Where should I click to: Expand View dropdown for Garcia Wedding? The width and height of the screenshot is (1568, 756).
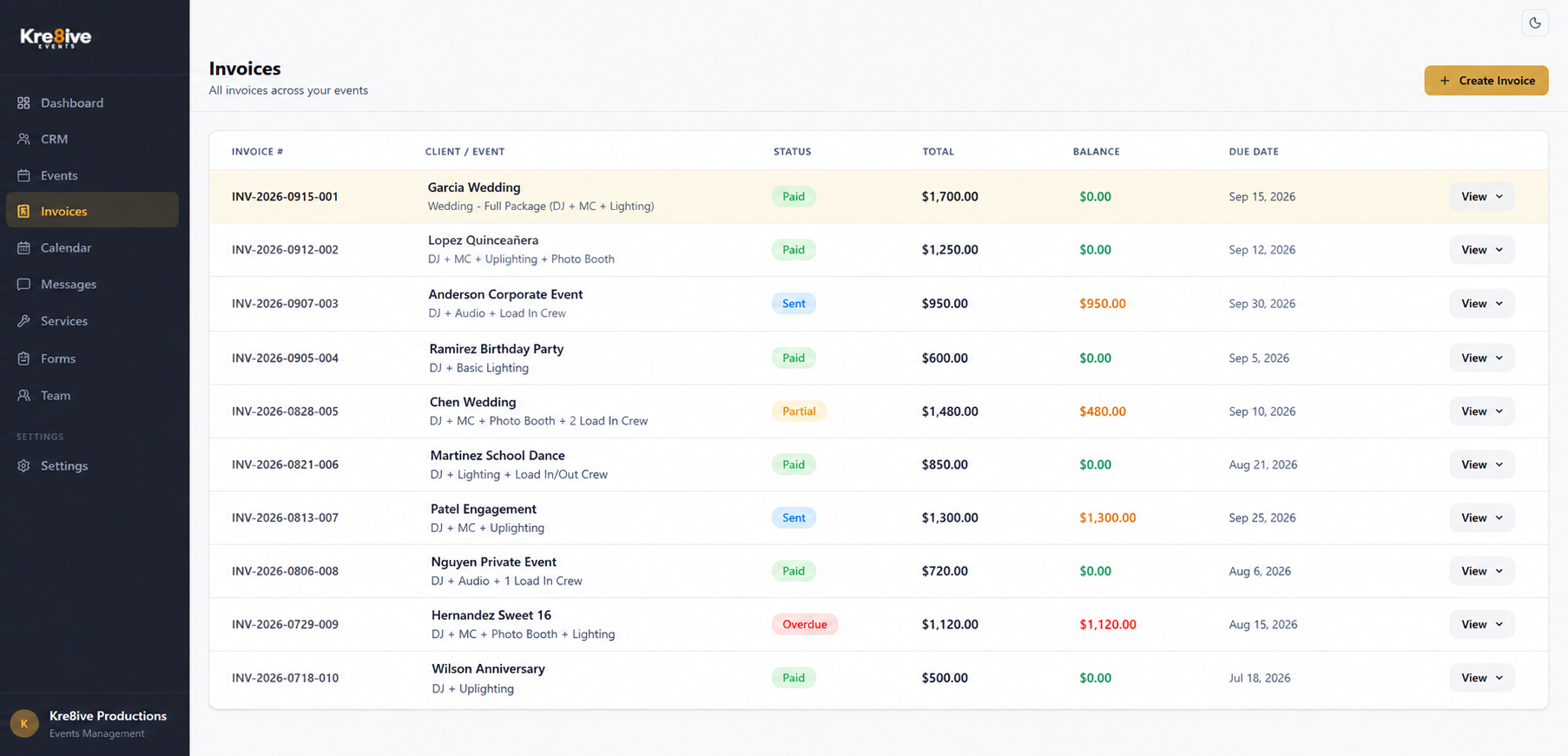point(1481,196)
